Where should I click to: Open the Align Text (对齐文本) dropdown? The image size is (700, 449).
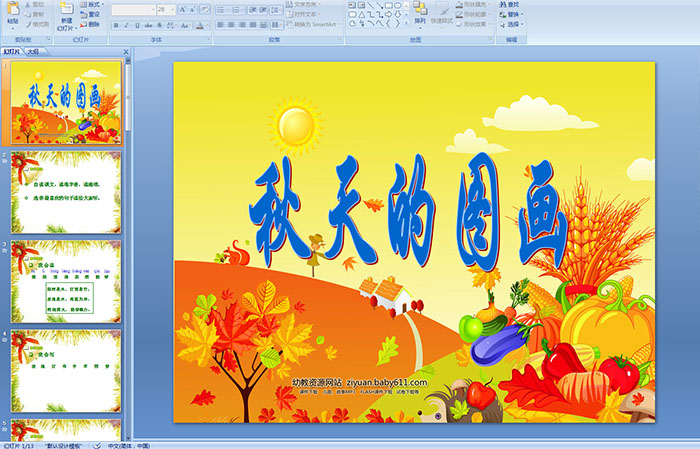[x=304, y=14]
